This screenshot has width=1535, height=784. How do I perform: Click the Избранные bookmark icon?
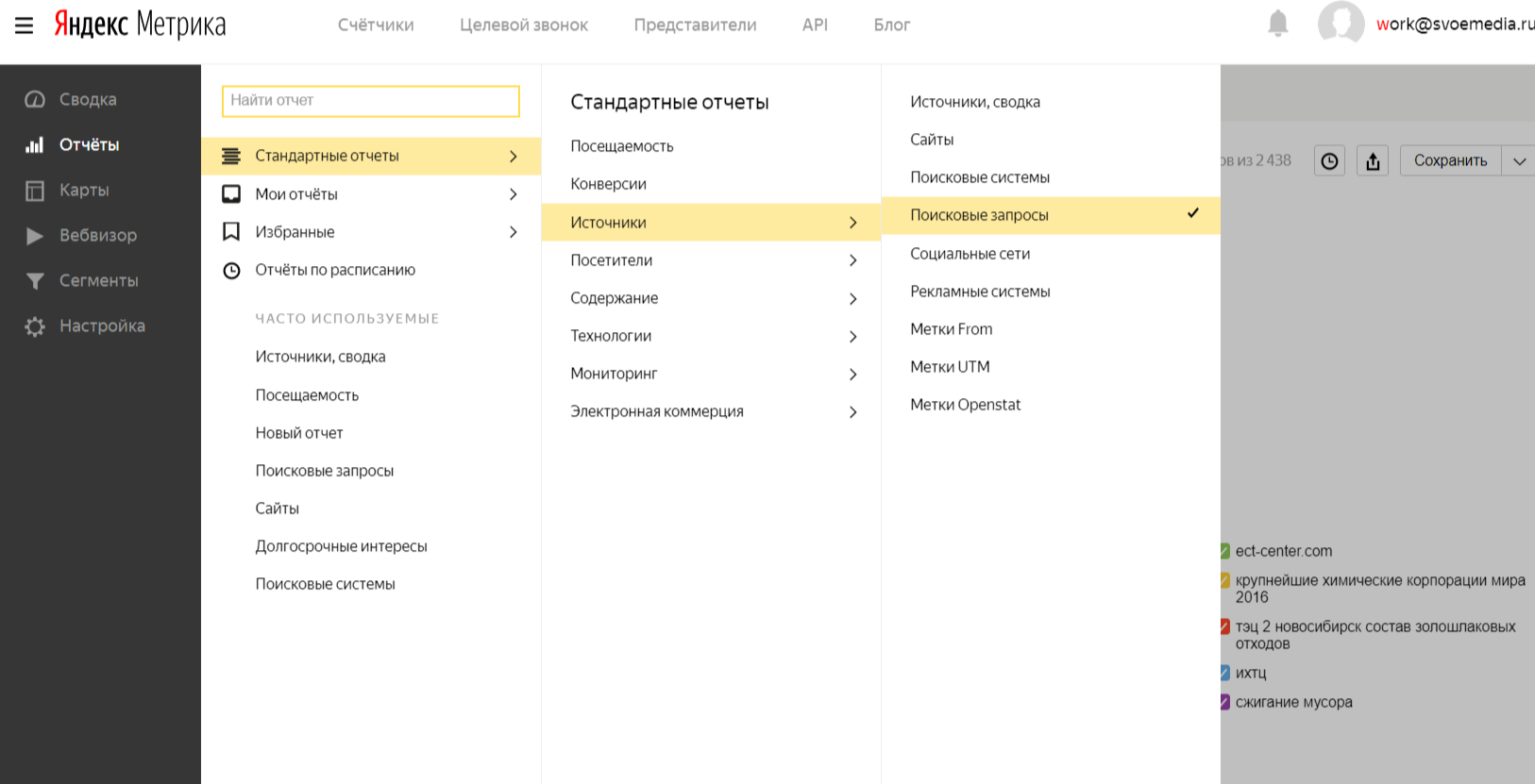click(x=231, y=231)
